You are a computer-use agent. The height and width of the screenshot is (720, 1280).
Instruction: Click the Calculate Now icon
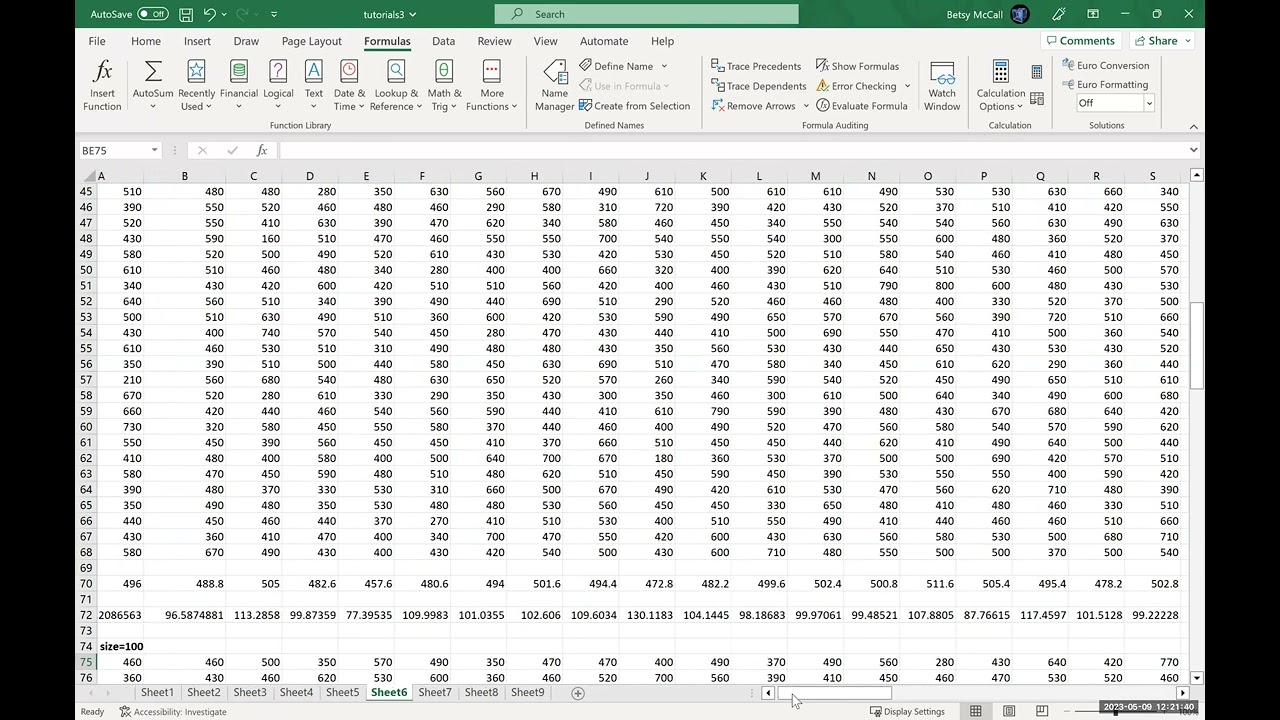pyautogui.click(x=1037, y=71)
